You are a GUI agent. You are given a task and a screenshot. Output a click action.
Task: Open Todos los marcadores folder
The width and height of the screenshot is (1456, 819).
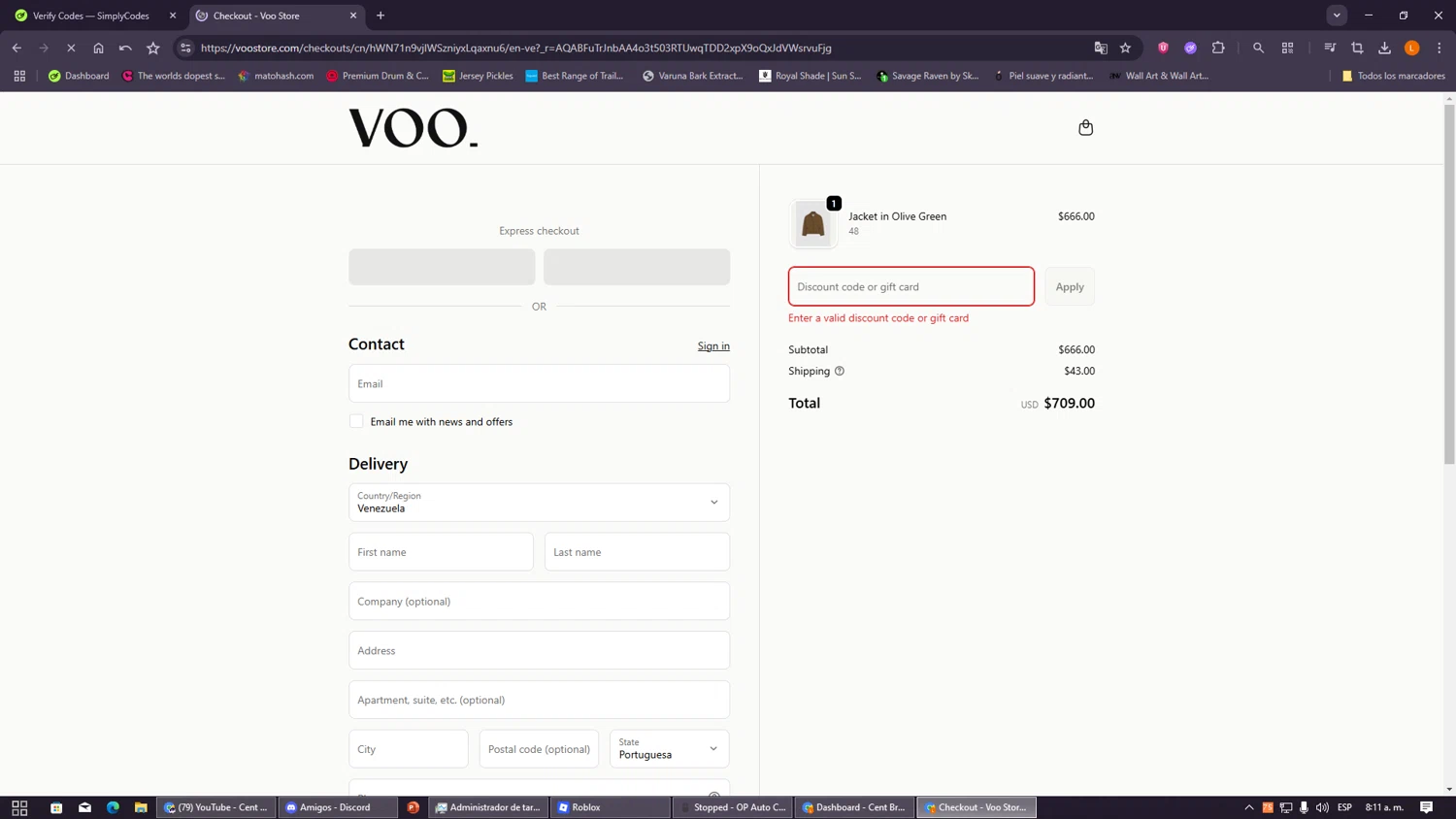coord(1393,76)
